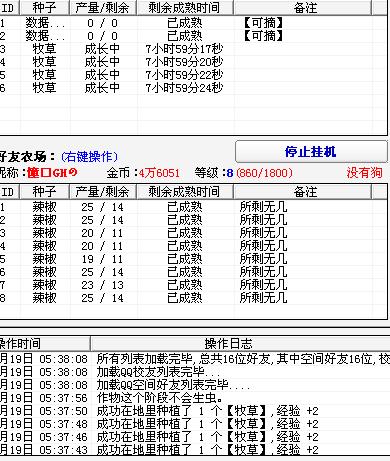Select friend farm row ID 8 辣椒
This screenshot has width=390, height=461.
[x=193, y=298]
